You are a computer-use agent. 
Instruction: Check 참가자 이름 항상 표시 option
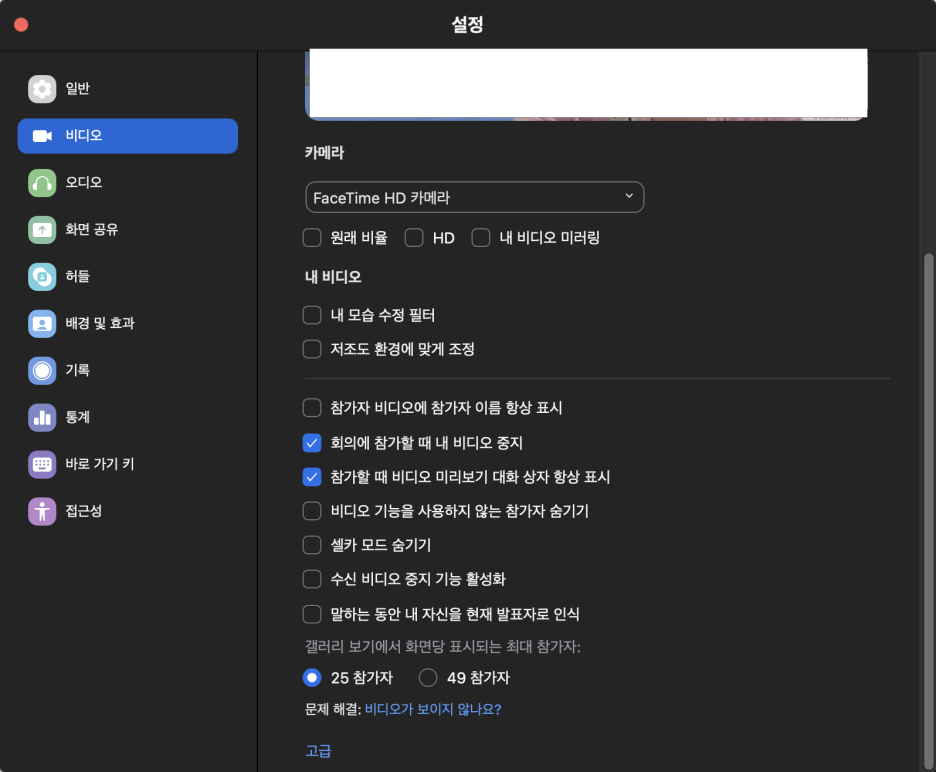click(312, 408)
